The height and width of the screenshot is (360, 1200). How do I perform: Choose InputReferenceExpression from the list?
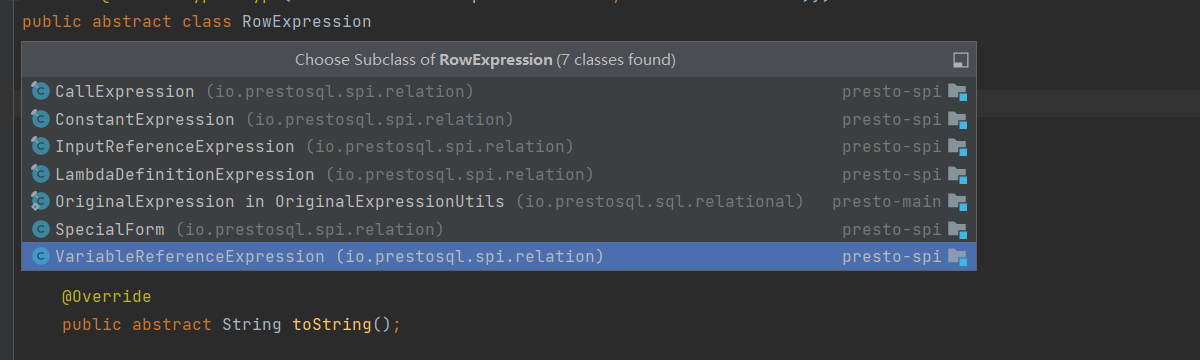pos(498,147)
